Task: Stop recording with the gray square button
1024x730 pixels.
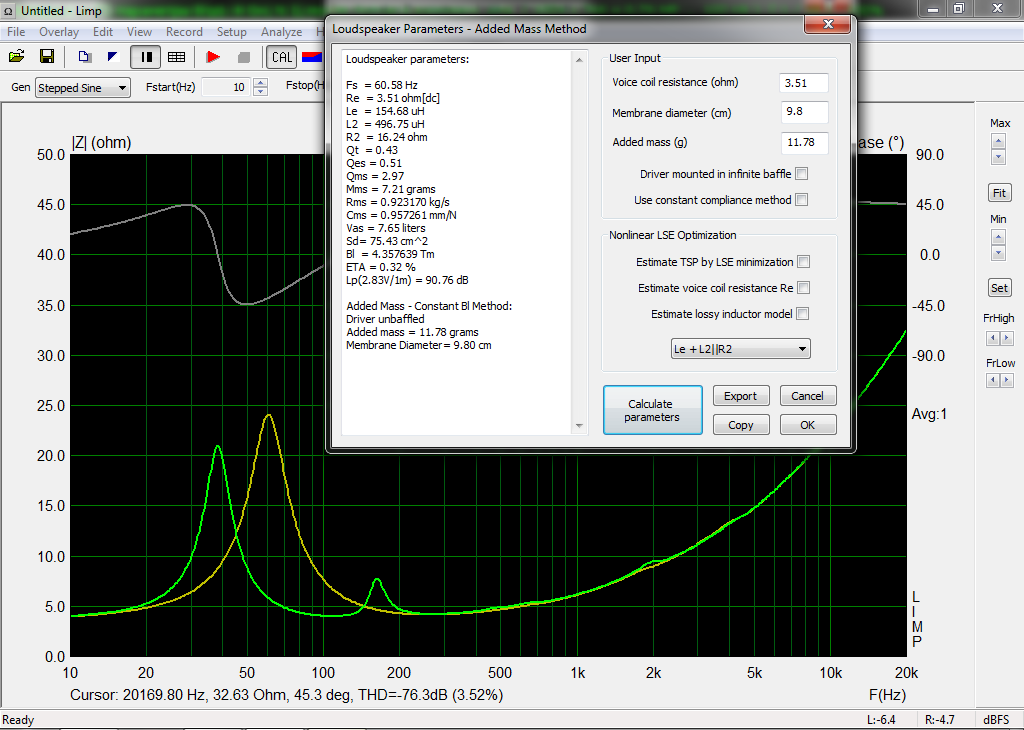Action: [244, 57]
